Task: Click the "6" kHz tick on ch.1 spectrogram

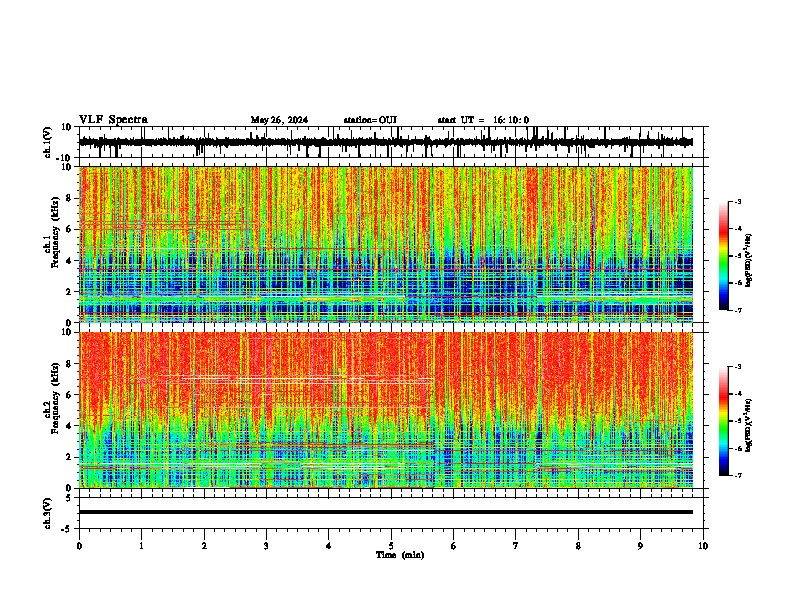Action: [69, 229]
